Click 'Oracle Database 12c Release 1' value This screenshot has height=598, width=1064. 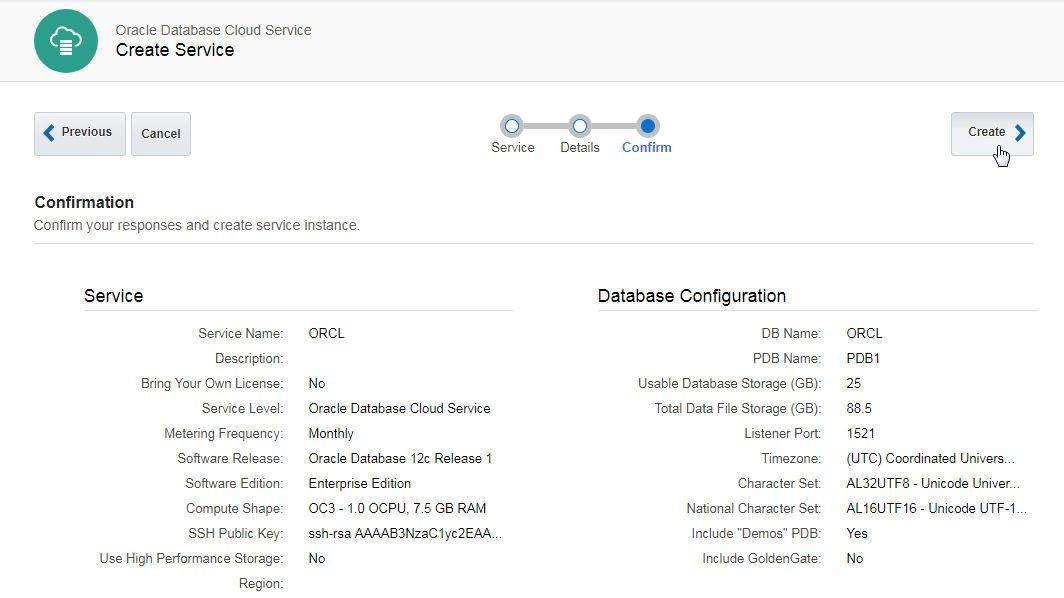pos(400,459)
